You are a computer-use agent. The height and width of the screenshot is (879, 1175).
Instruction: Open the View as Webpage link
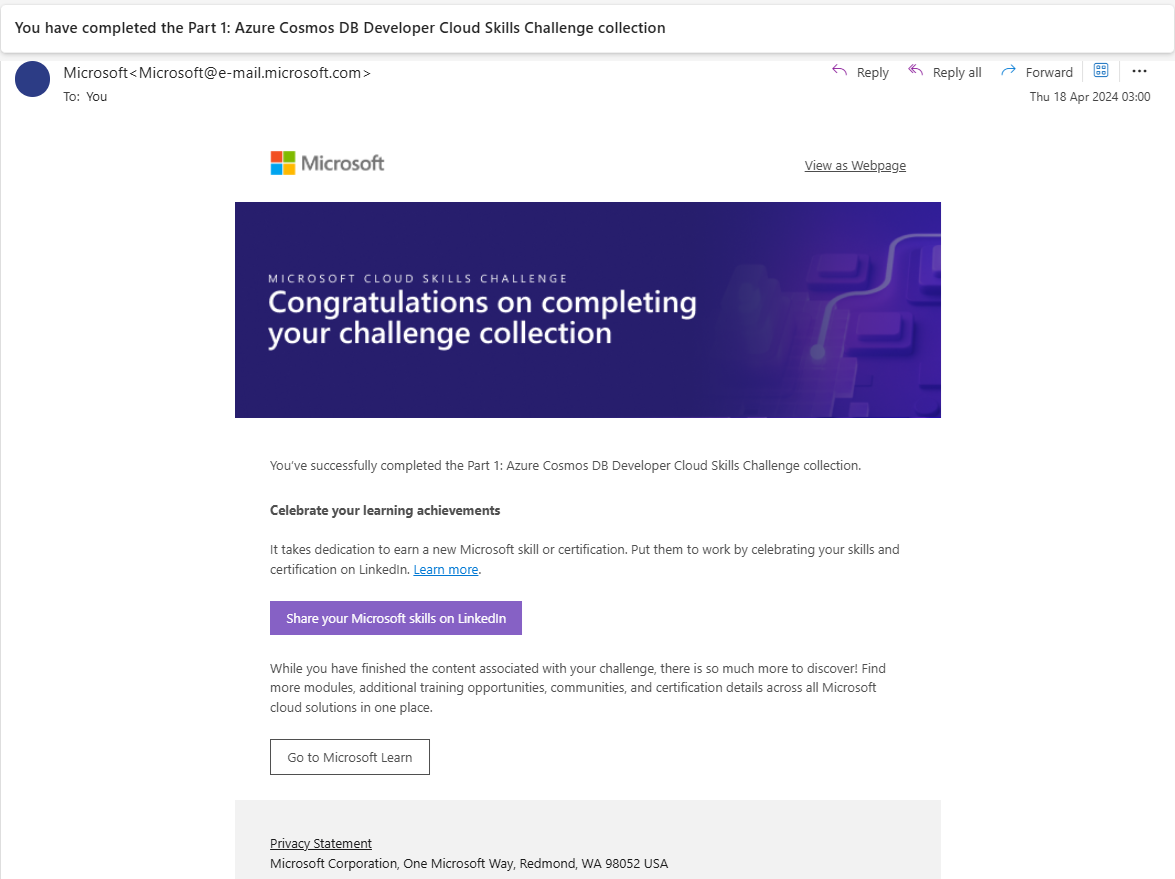tap(855, 166)
